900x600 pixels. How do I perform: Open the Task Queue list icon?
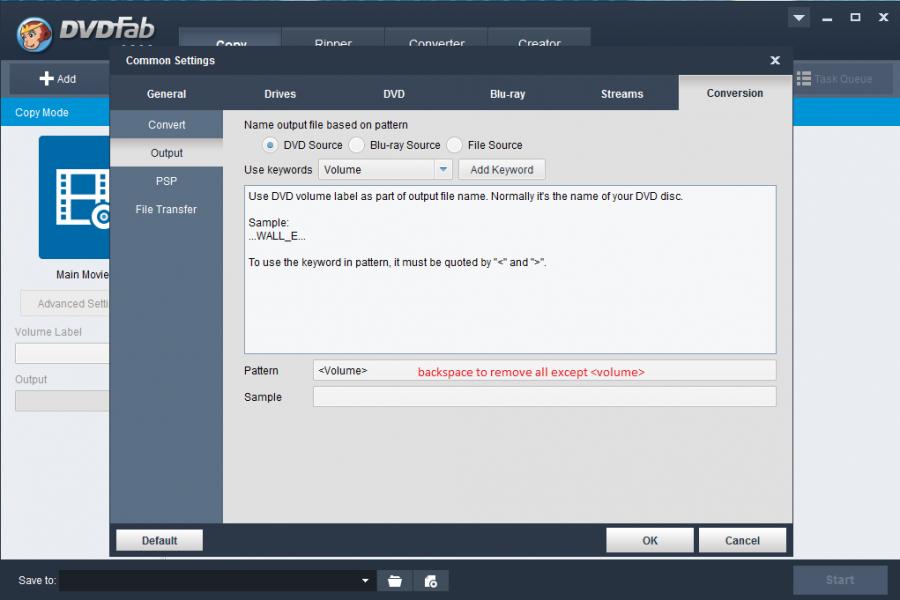804,79
